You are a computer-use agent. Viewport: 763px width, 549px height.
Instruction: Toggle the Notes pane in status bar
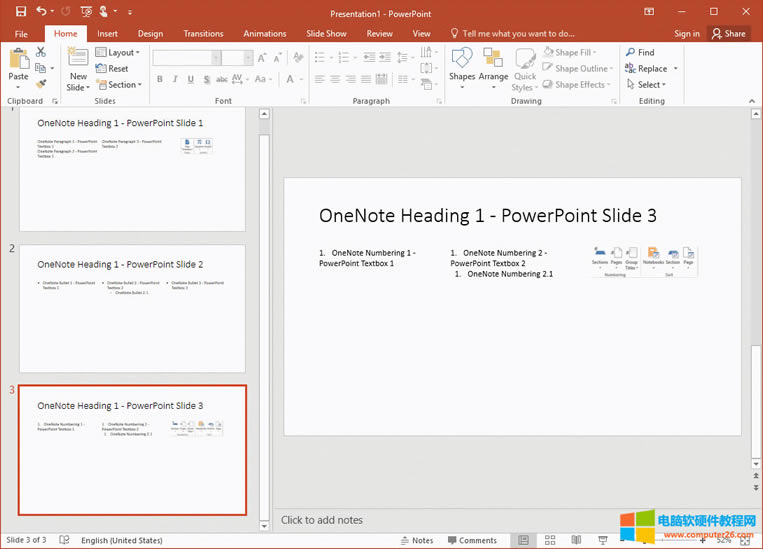pos(416,540)
